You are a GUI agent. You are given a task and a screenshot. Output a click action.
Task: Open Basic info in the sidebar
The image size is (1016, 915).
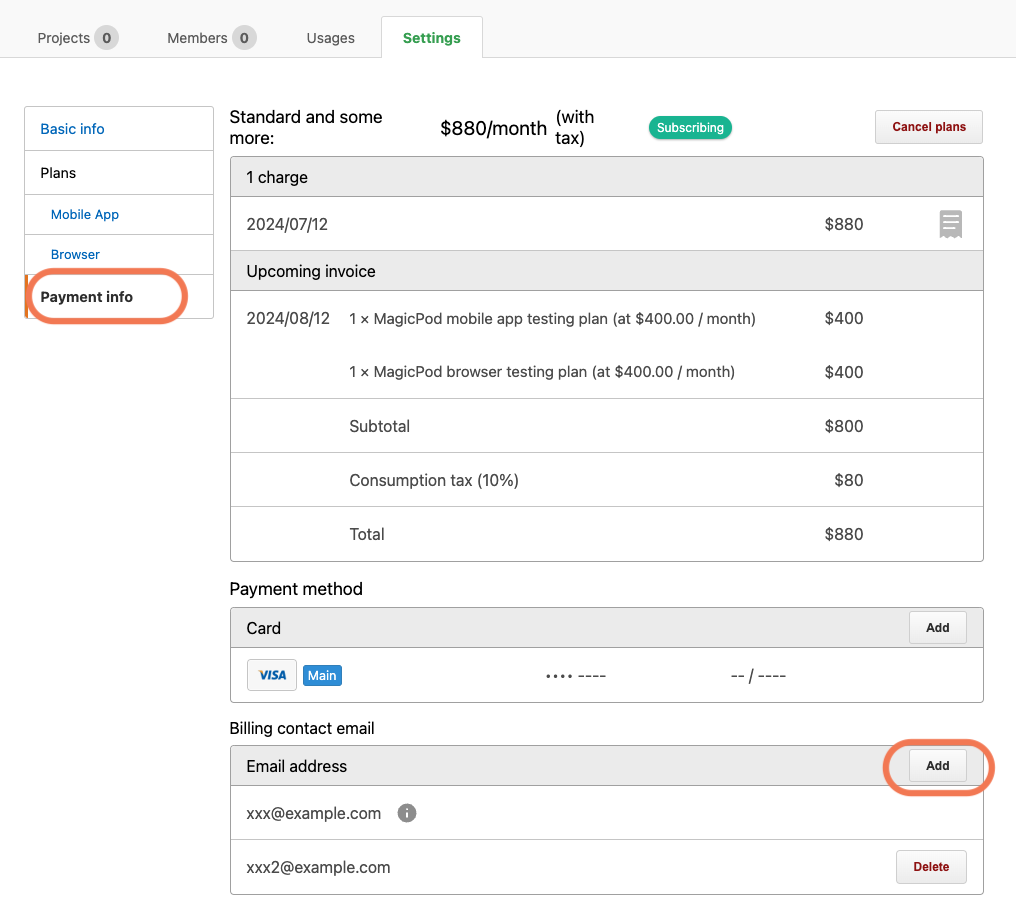pyautogui.click(x=119, y=128)
